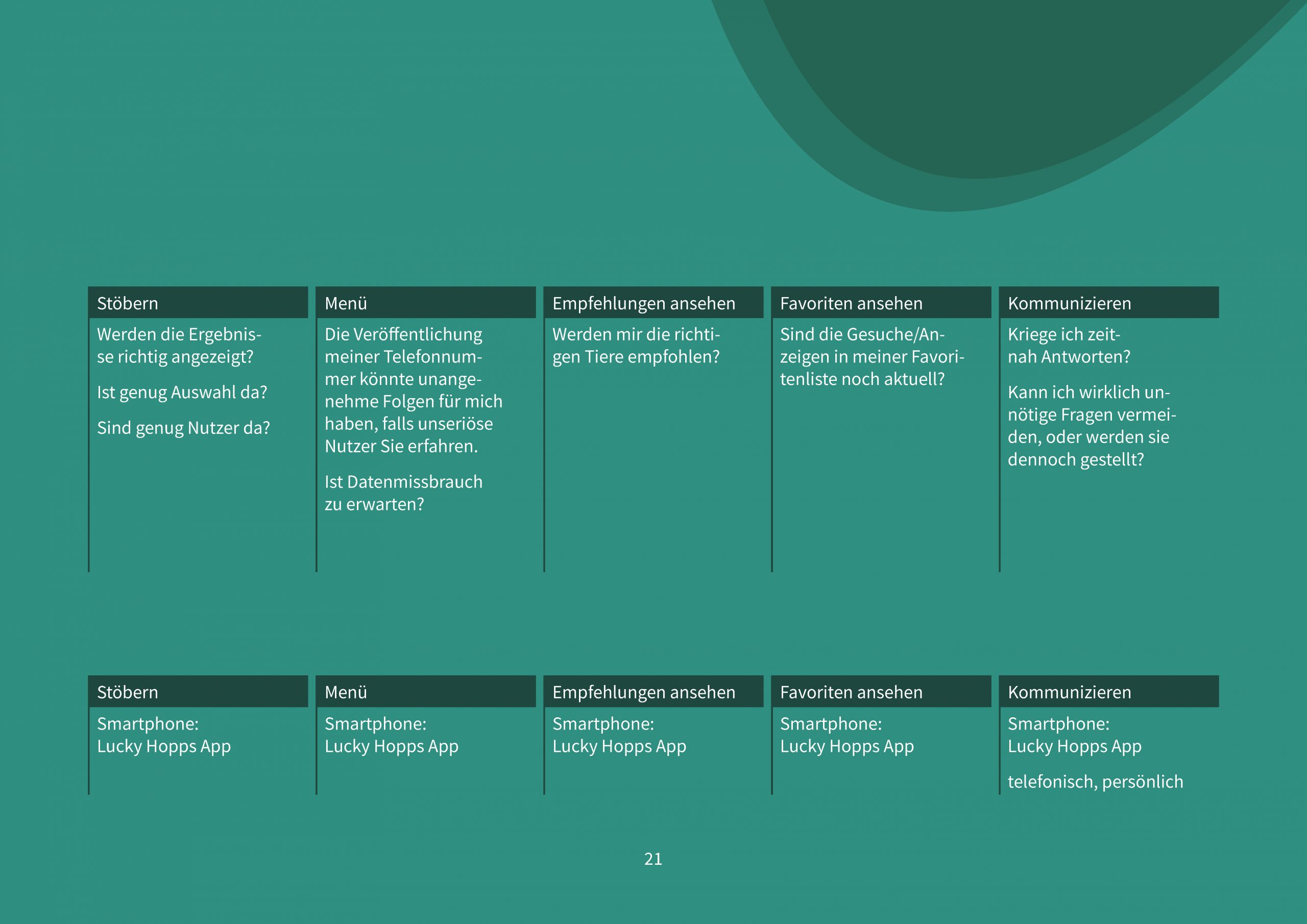Click text 'Werden die Ergebnisse richtig angezeigt?'
Image resolution: width=1307 pixels, height=924 pixels.
click(178, 346)
